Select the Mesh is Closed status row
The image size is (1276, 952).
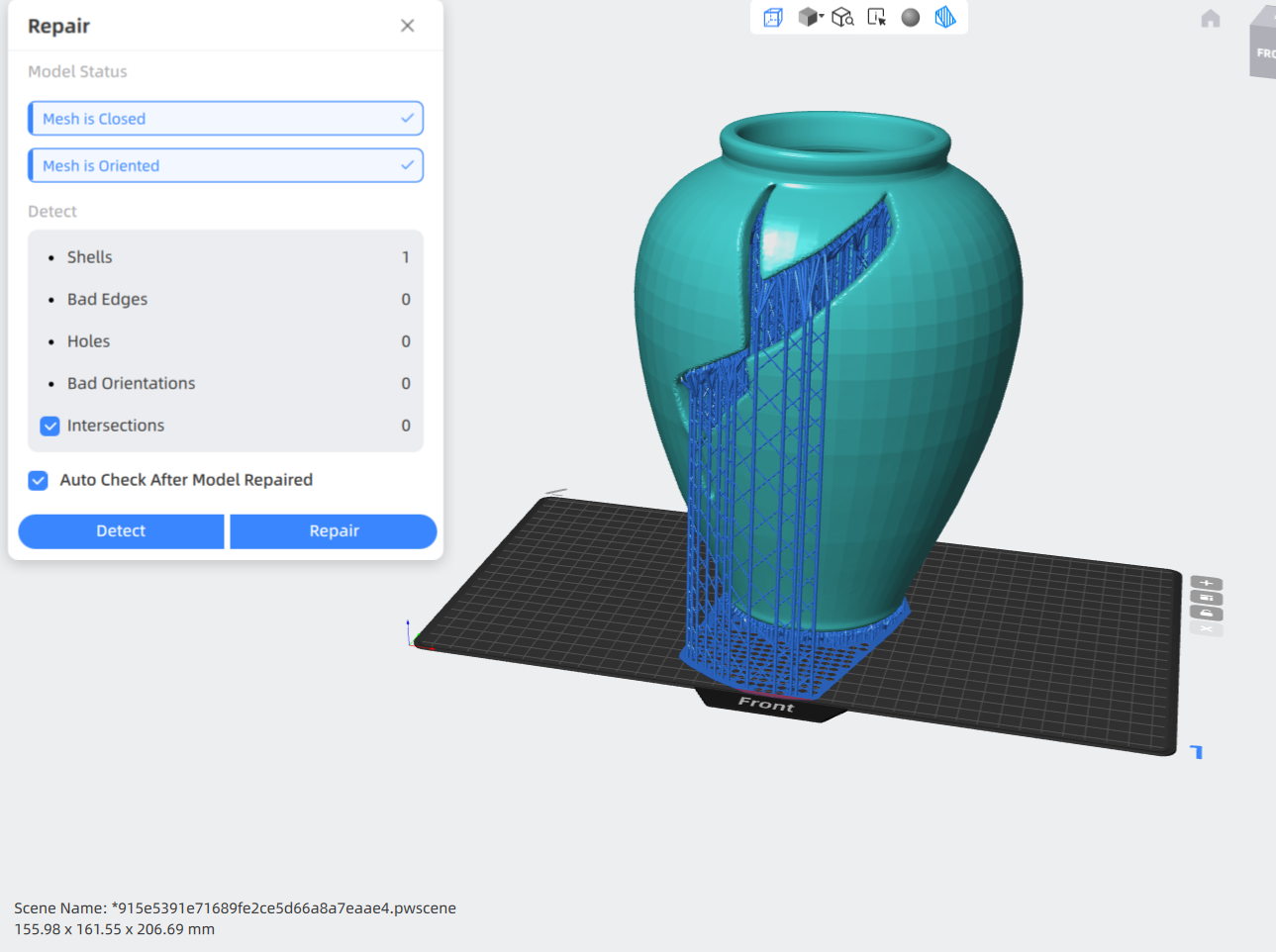pos(226,119)
